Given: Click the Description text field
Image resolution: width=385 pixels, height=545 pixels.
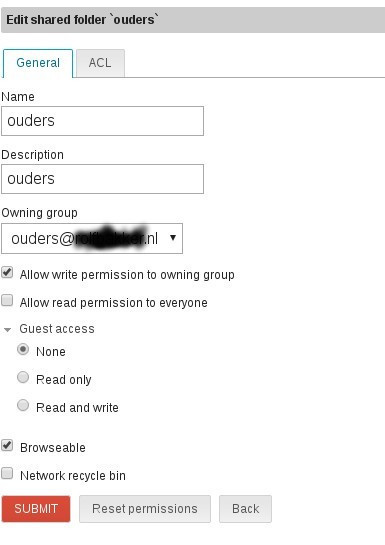Looking at the screenshot, I should tap(103, 179).
